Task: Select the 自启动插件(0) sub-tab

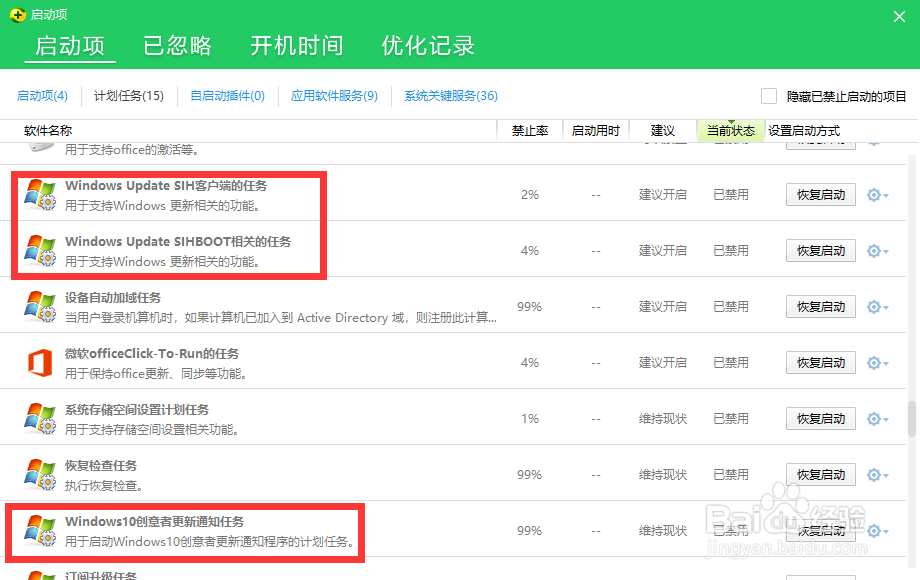Action: tap(228, 96)
